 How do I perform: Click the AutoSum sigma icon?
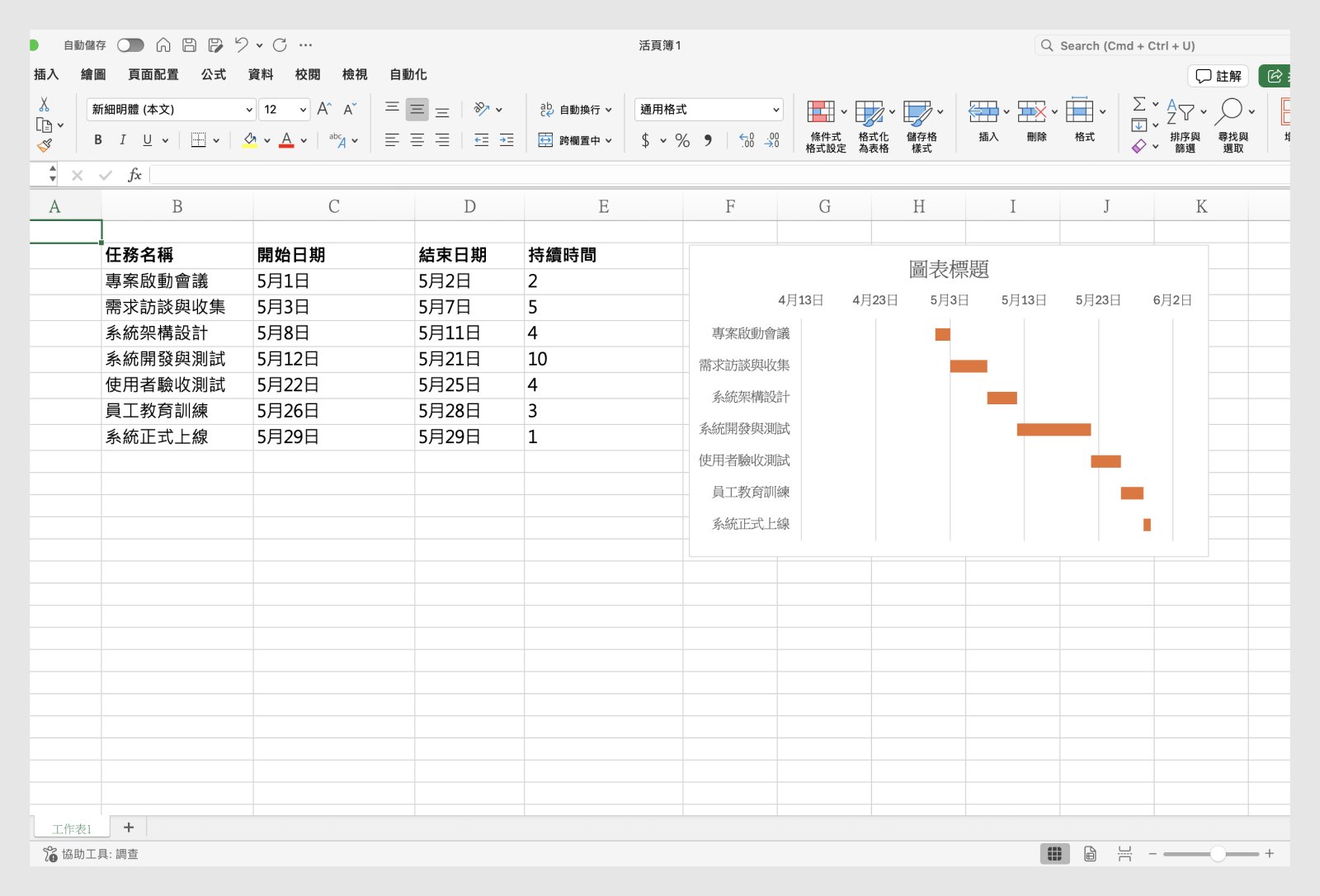(1139, 106)
